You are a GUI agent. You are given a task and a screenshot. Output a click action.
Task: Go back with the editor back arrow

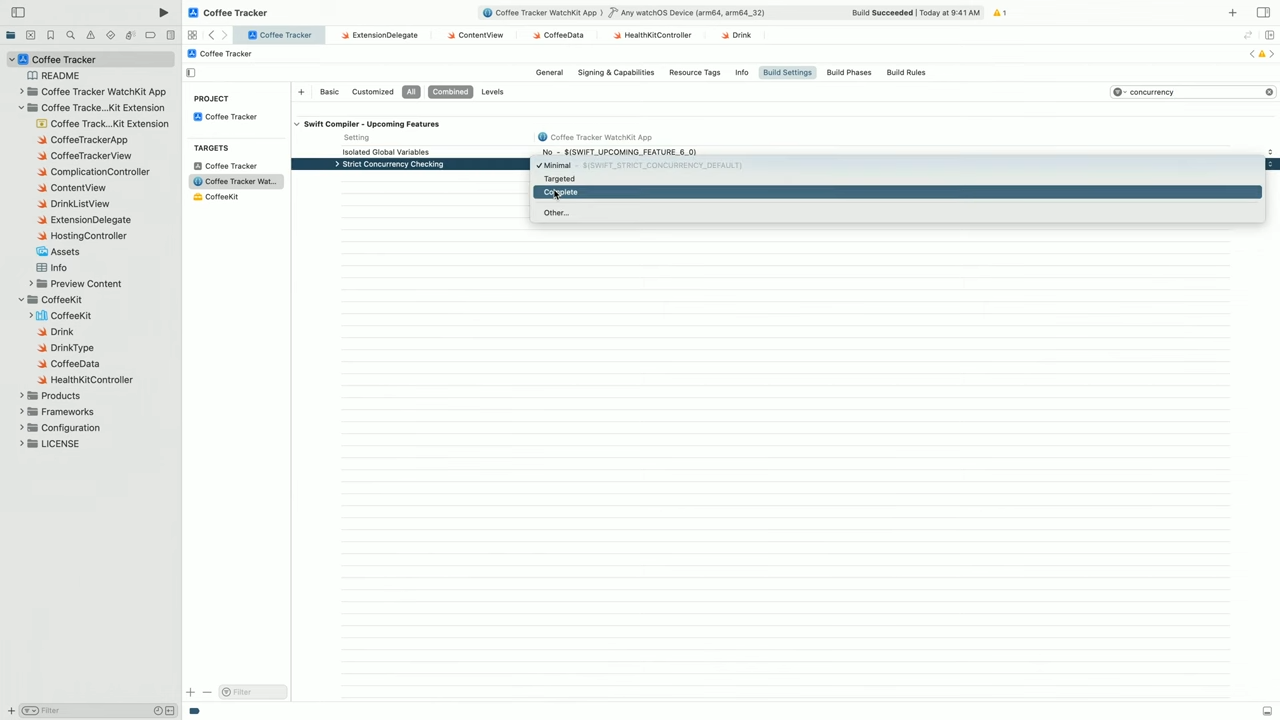(211, 35)
